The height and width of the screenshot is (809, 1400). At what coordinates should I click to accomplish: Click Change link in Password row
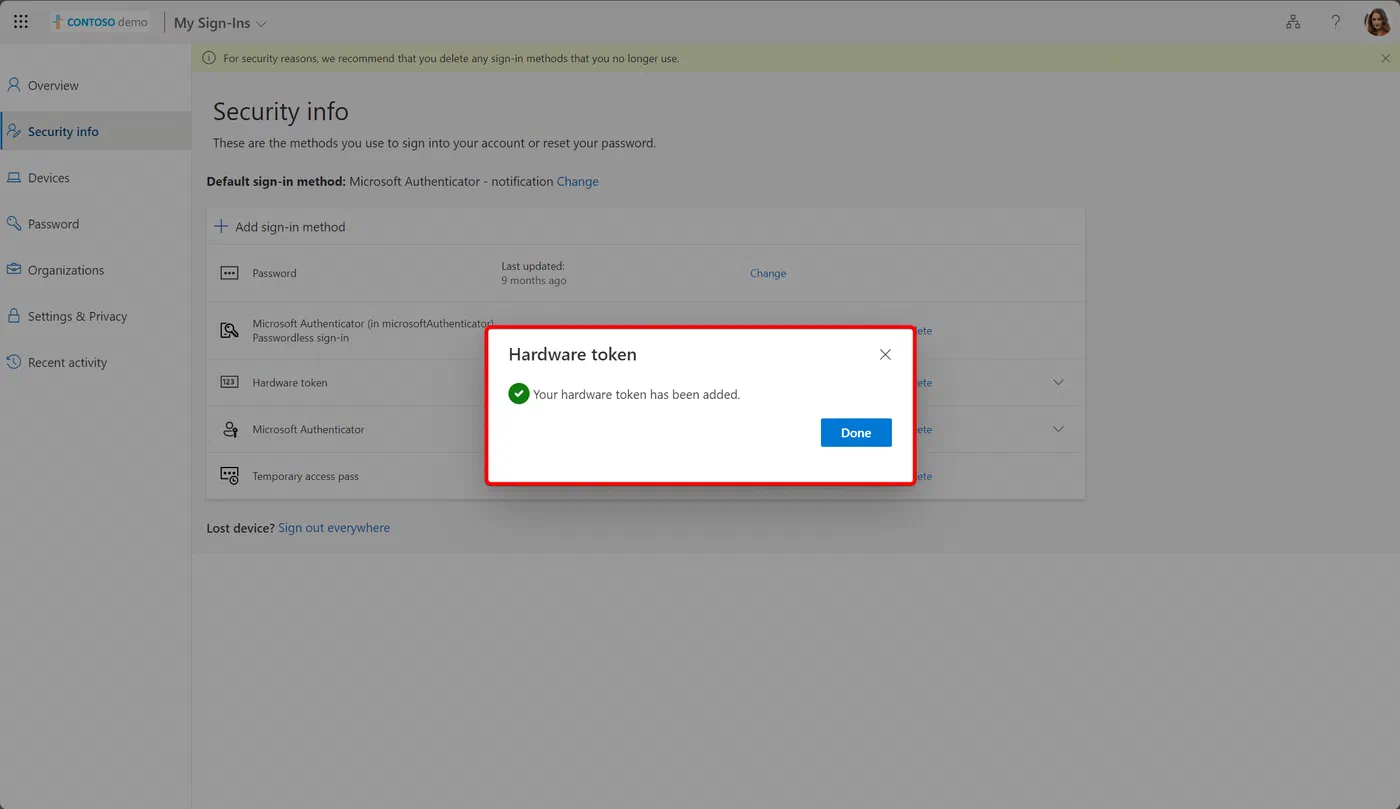point(768,273)
